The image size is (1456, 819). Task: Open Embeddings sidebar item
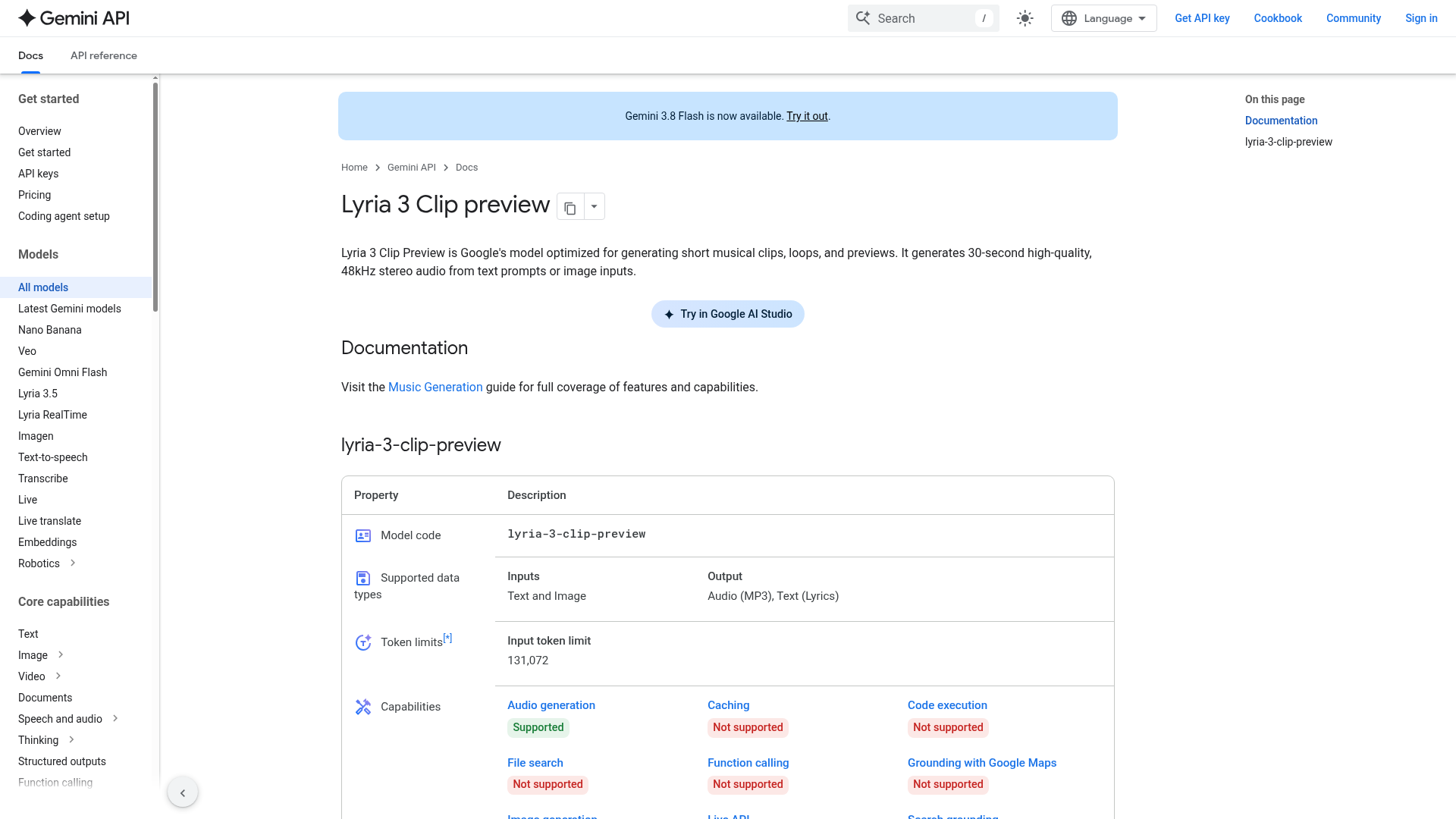[47, 542]
